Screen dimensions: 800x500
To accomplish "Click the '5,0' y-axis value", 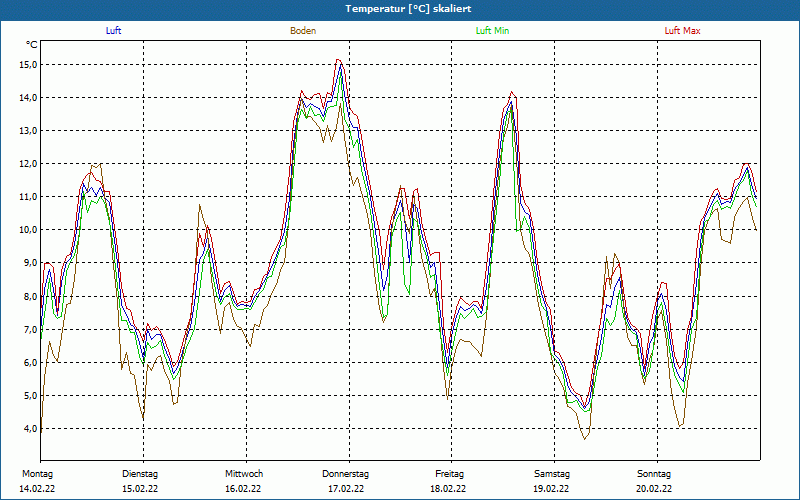I will 31,396.
